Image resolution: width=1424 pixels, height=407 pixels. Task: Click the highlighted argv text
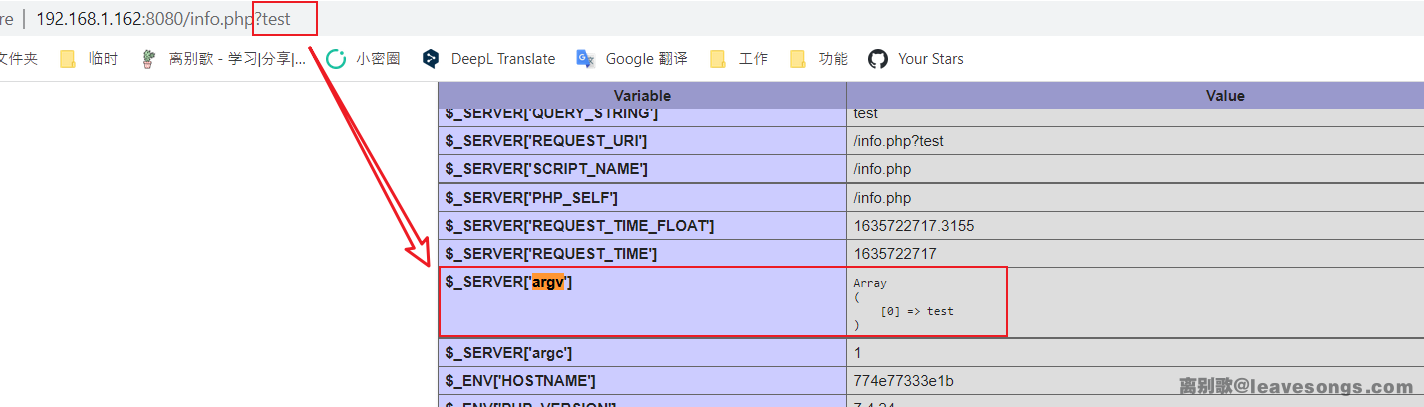547,282
